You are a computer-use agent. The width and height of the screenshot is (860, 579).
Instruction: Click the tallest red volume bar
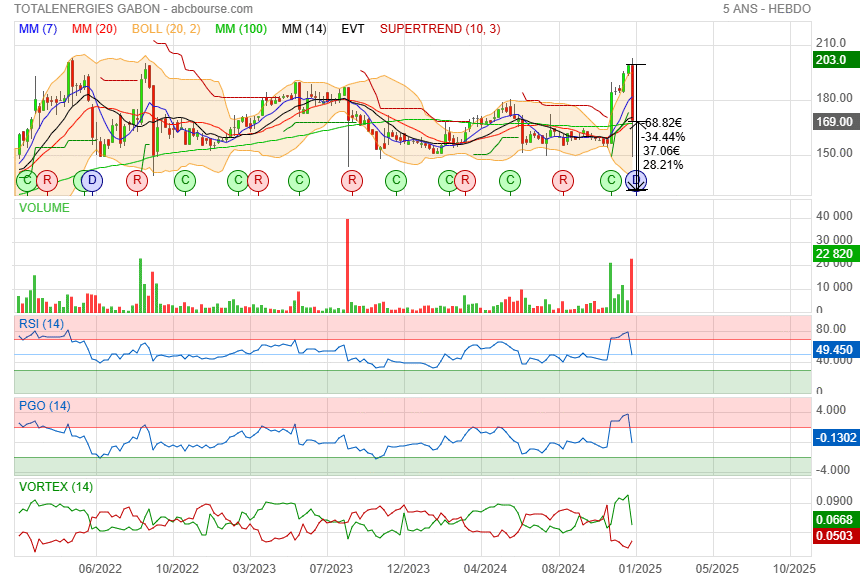click(347, 266)
